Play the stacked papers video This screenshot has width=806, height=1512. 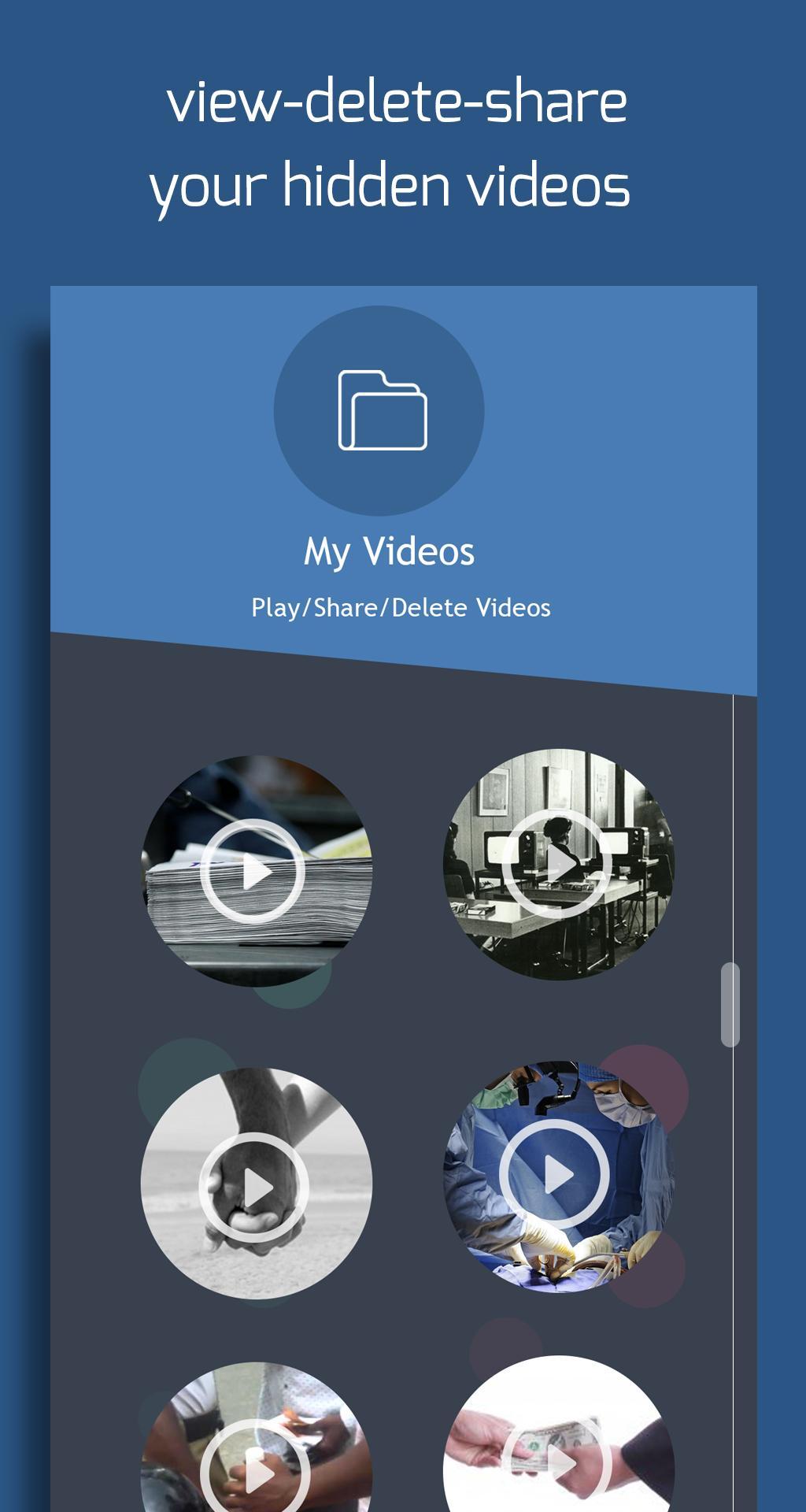(257, 871)
